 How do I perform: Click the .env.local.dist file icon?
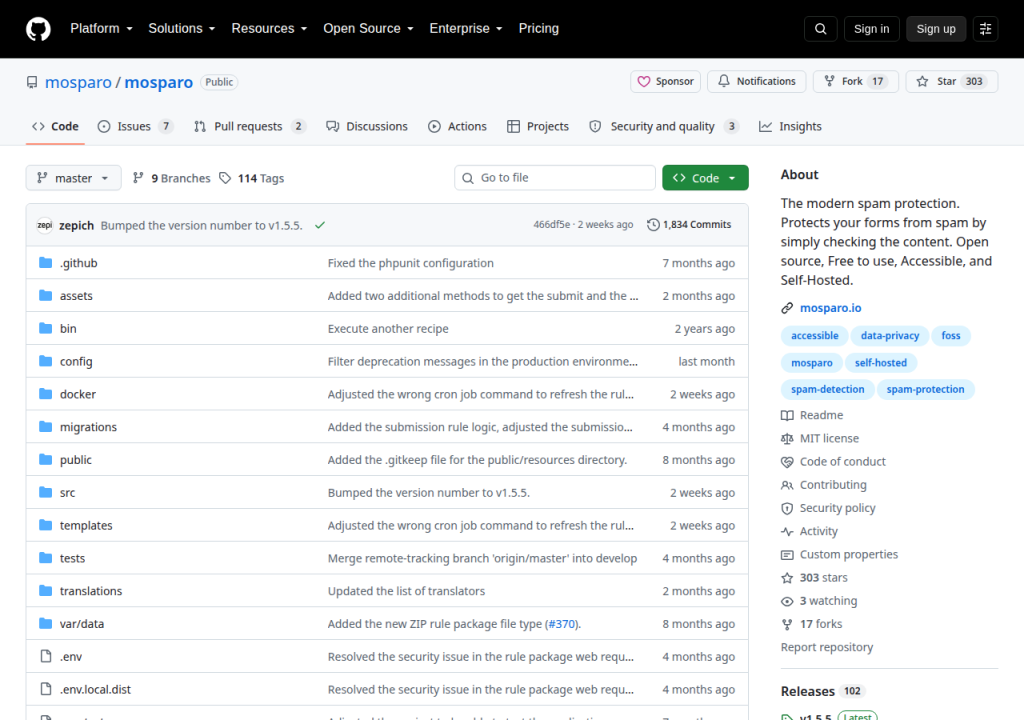tap(45, 689)
